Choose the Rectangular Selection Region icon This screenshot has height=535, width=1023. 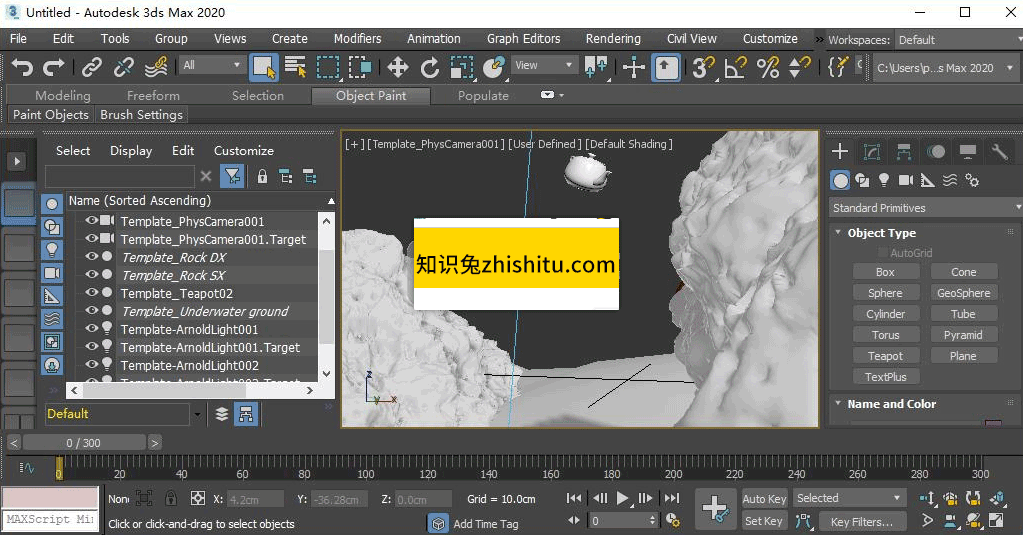(x=328, y=67)
